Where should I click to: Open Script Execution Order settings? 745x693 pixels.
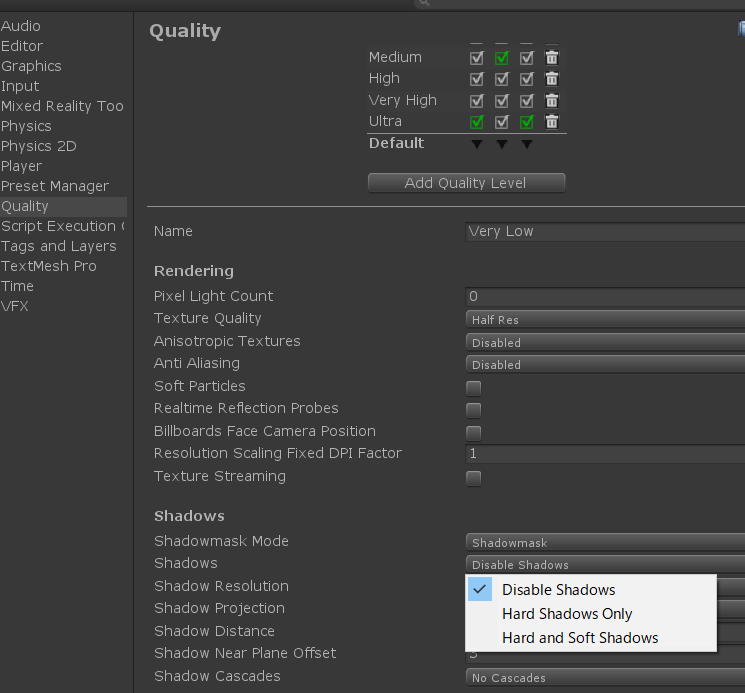click(63, 226)
